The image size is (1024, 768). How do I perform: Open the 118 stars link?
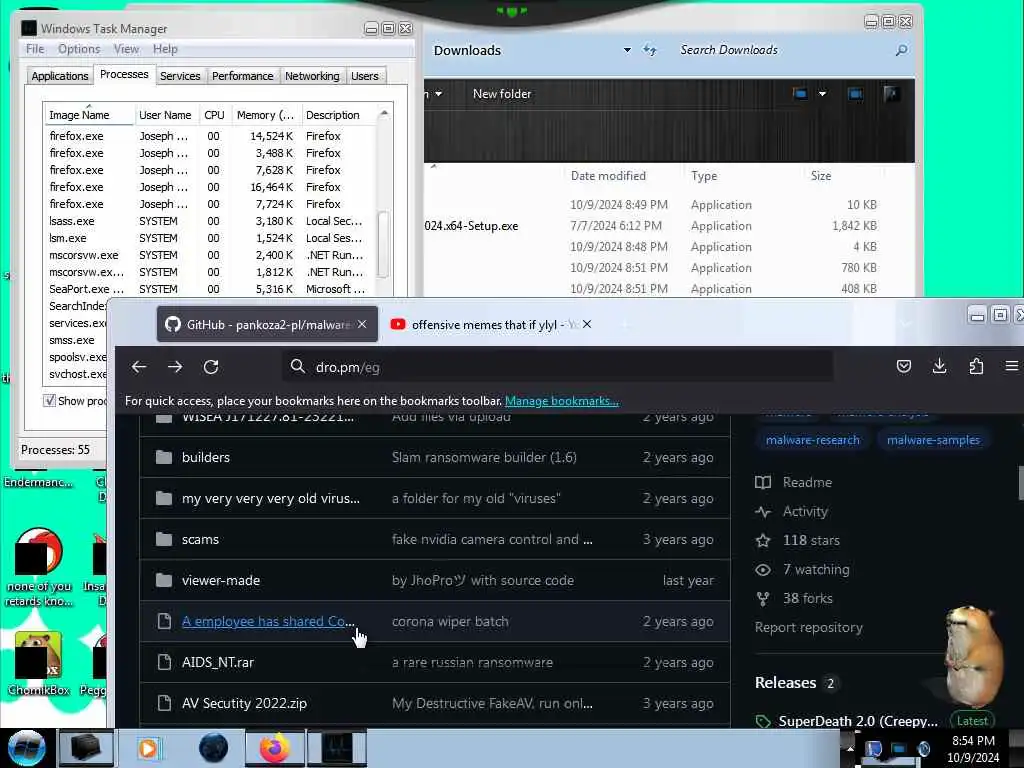(811, 540)
